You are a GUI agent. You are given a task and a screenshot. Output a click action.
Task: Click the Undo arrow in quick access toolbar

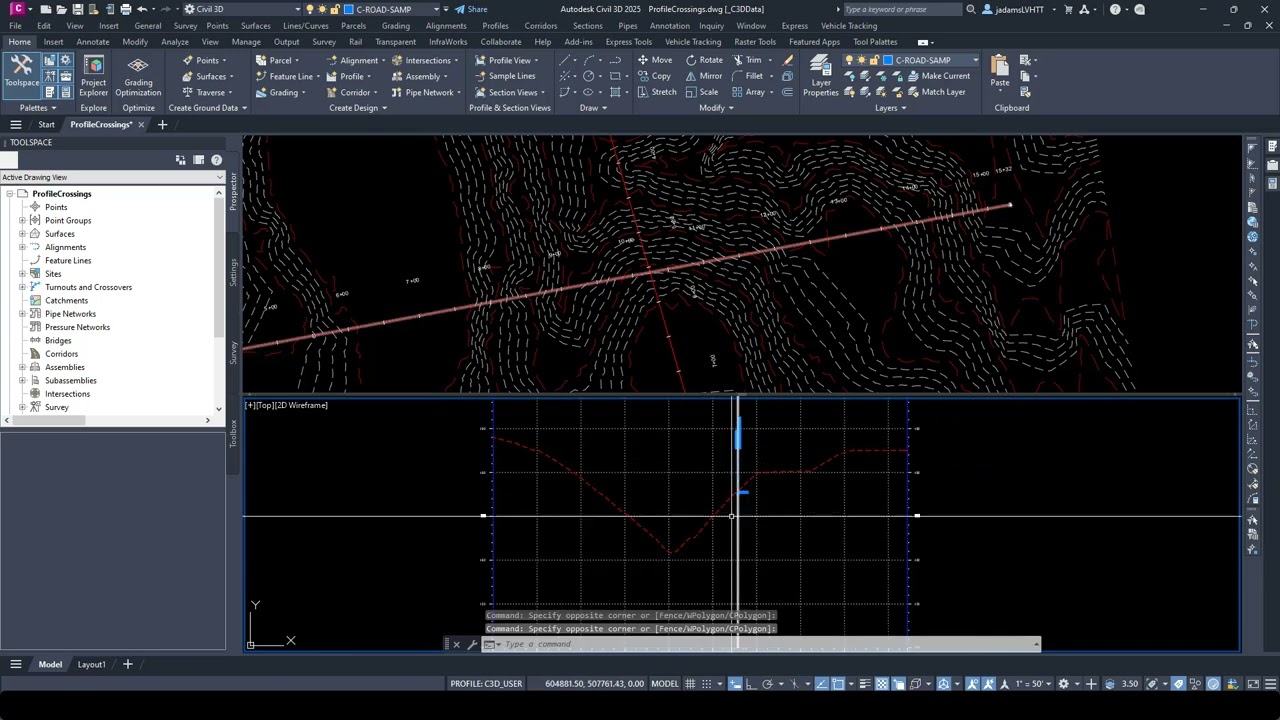coord(142,9)
